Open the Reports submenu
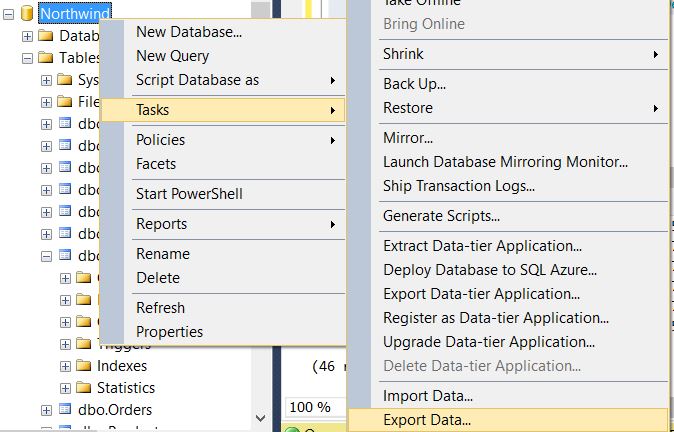The height and width of the screenshot is (432, 674). pos(224,224)
